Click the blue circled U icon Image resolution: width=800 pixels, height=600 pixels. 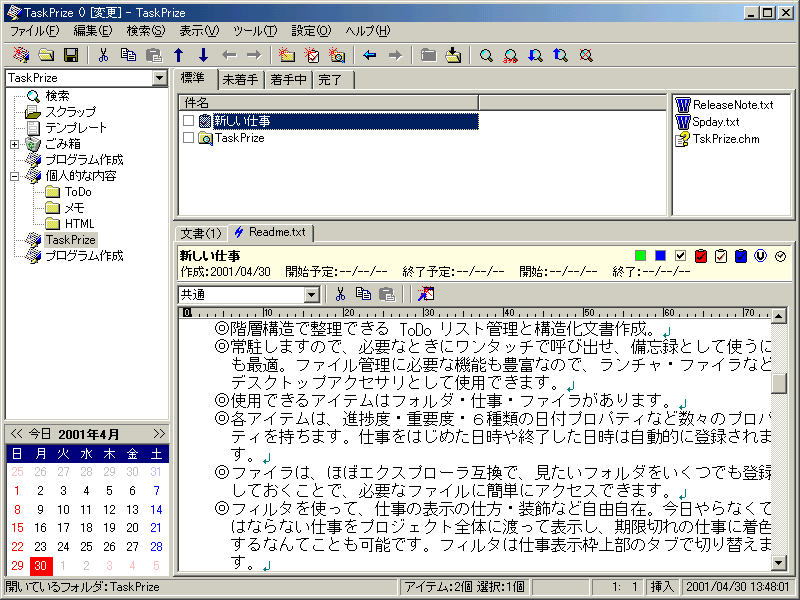pos(760,256)
